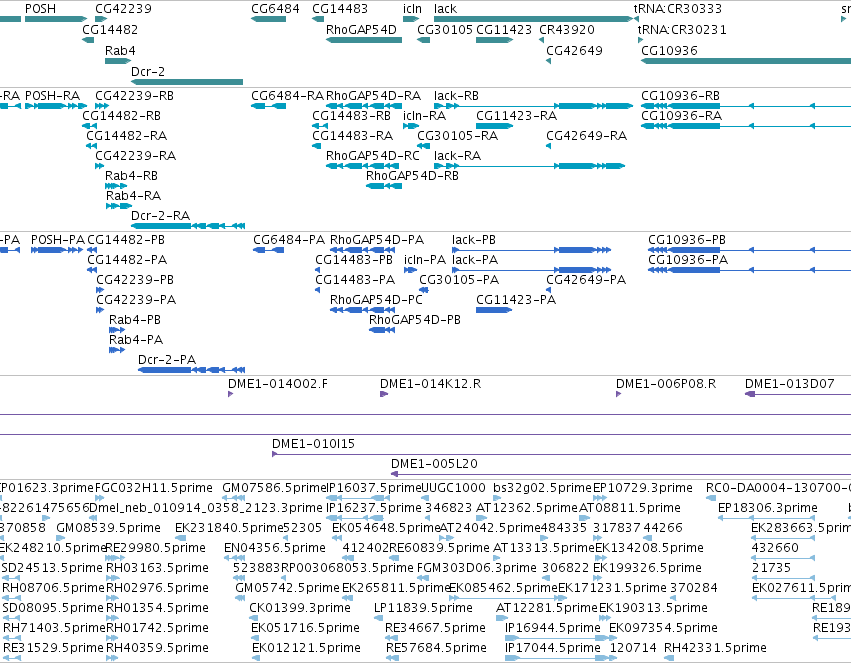Click the Dcr-2-PA protein feature
Image resolution: width=851 pixels, height=663 pixels.
(x=192, y=370)
